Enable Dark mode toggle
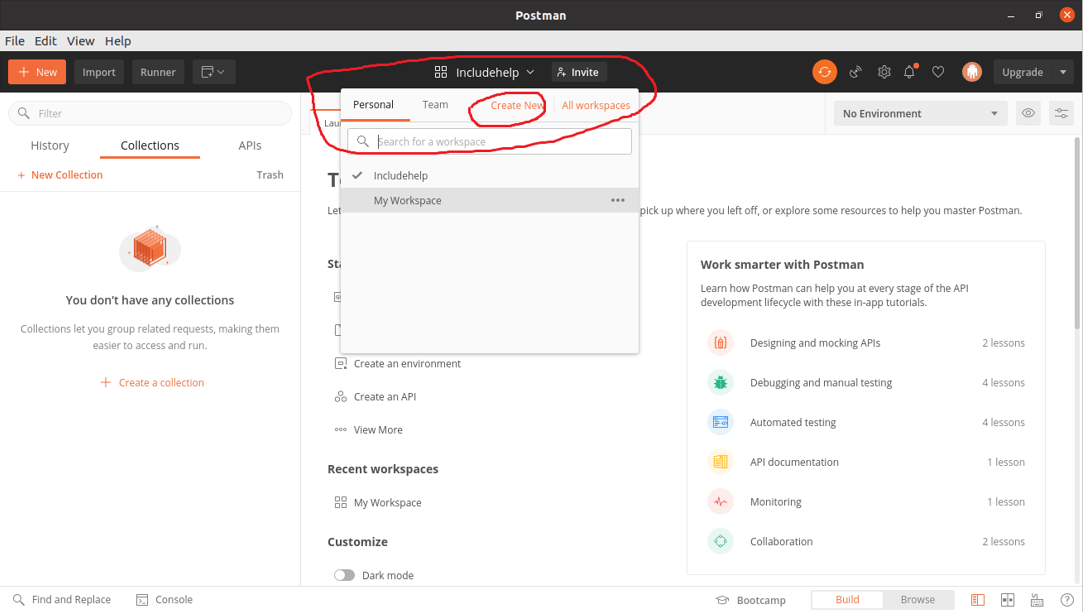The height and width of the screenshot is (612, 1086). [344, 575]
